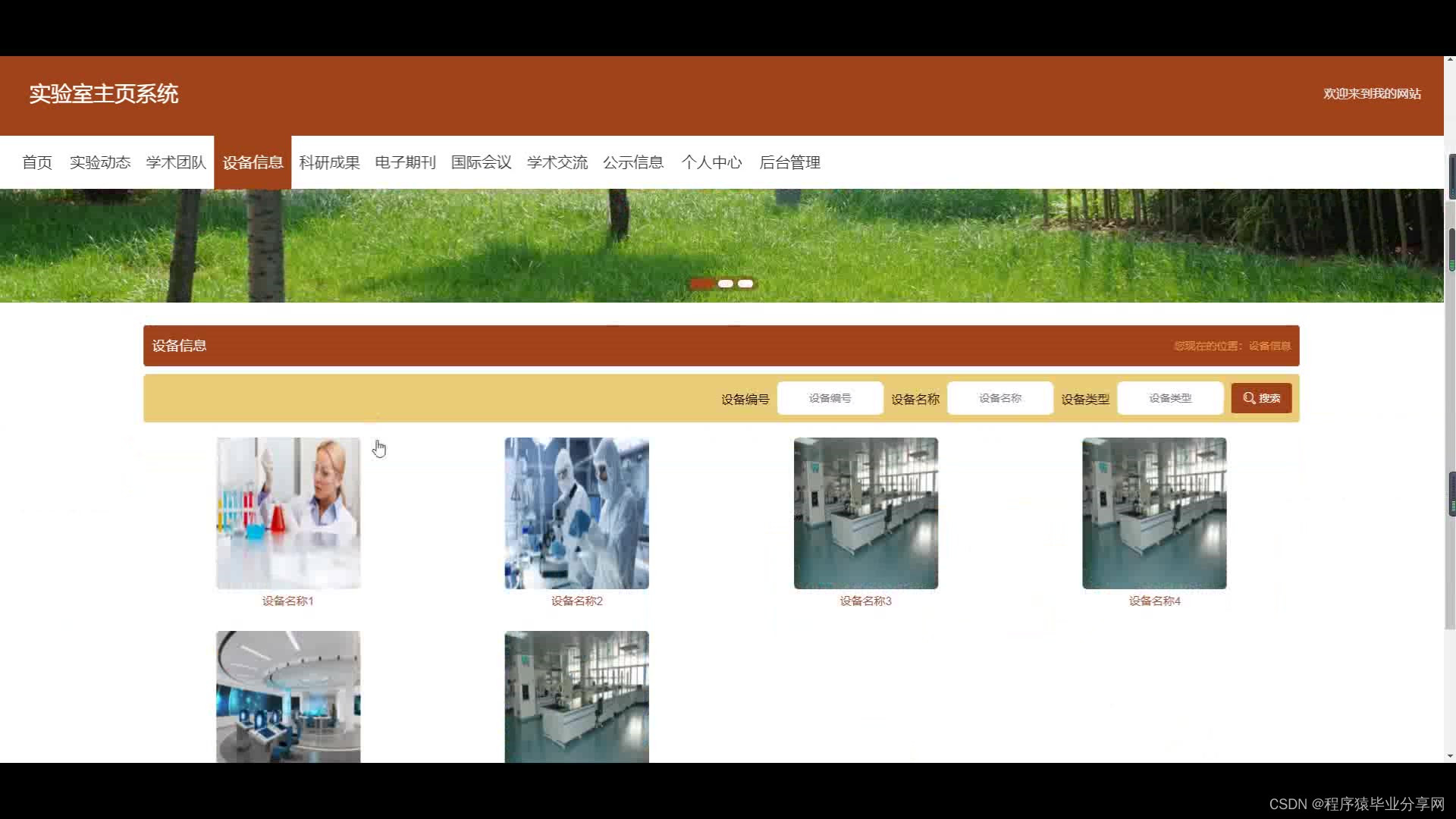Open the 设备名称1 scientist thumbnail
This screenshot has width=1456, height=819.
[x=288, y=513]
